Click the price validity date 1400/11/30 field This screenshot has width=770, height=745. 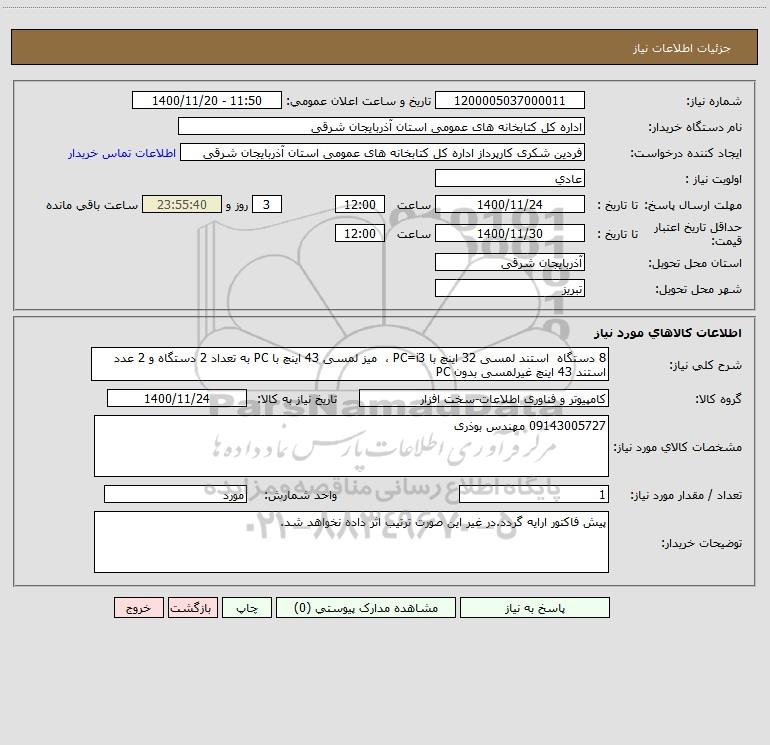tap(510, 233)
